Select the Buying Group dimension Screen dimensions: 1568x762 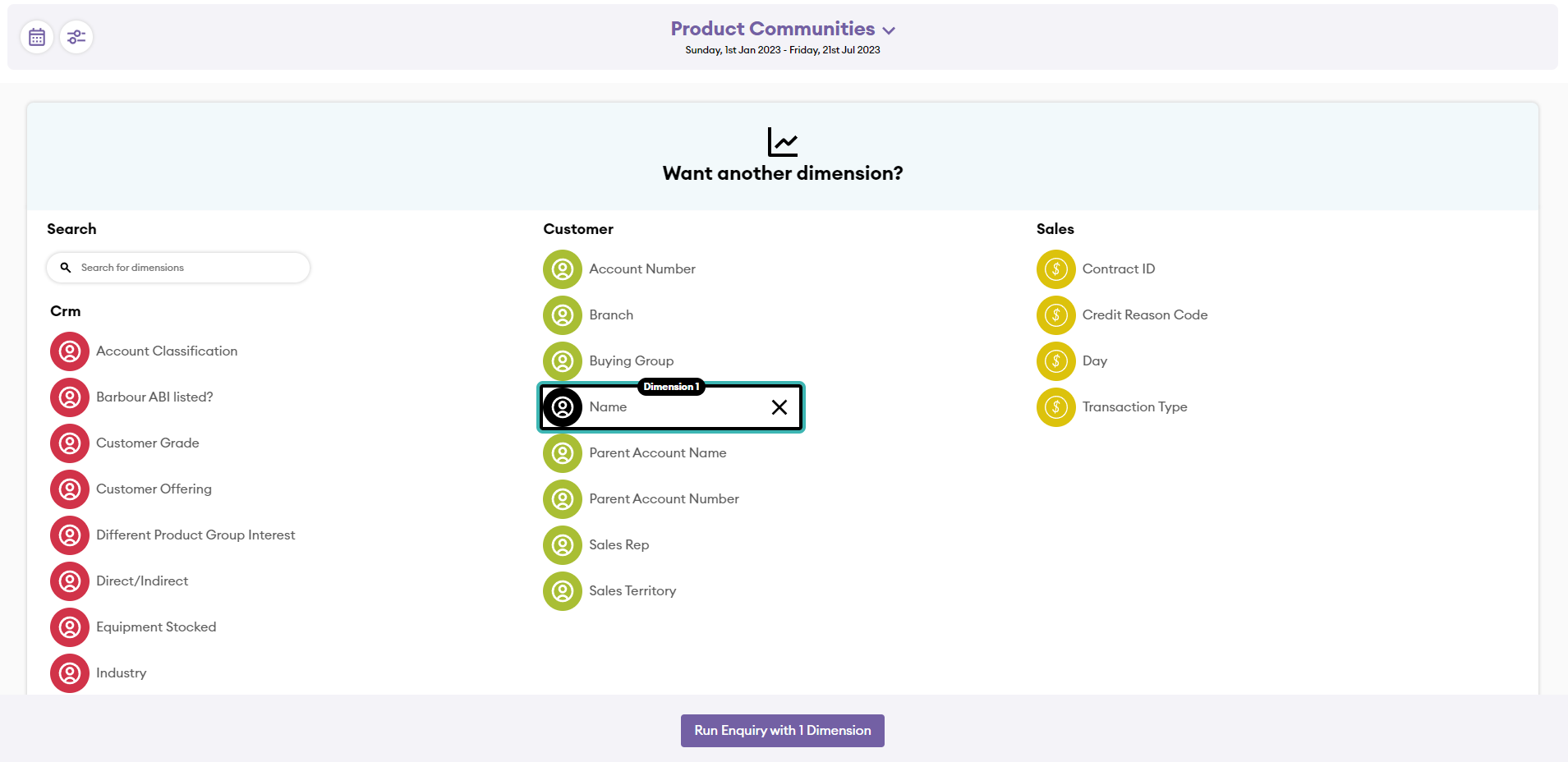[631, 361]
